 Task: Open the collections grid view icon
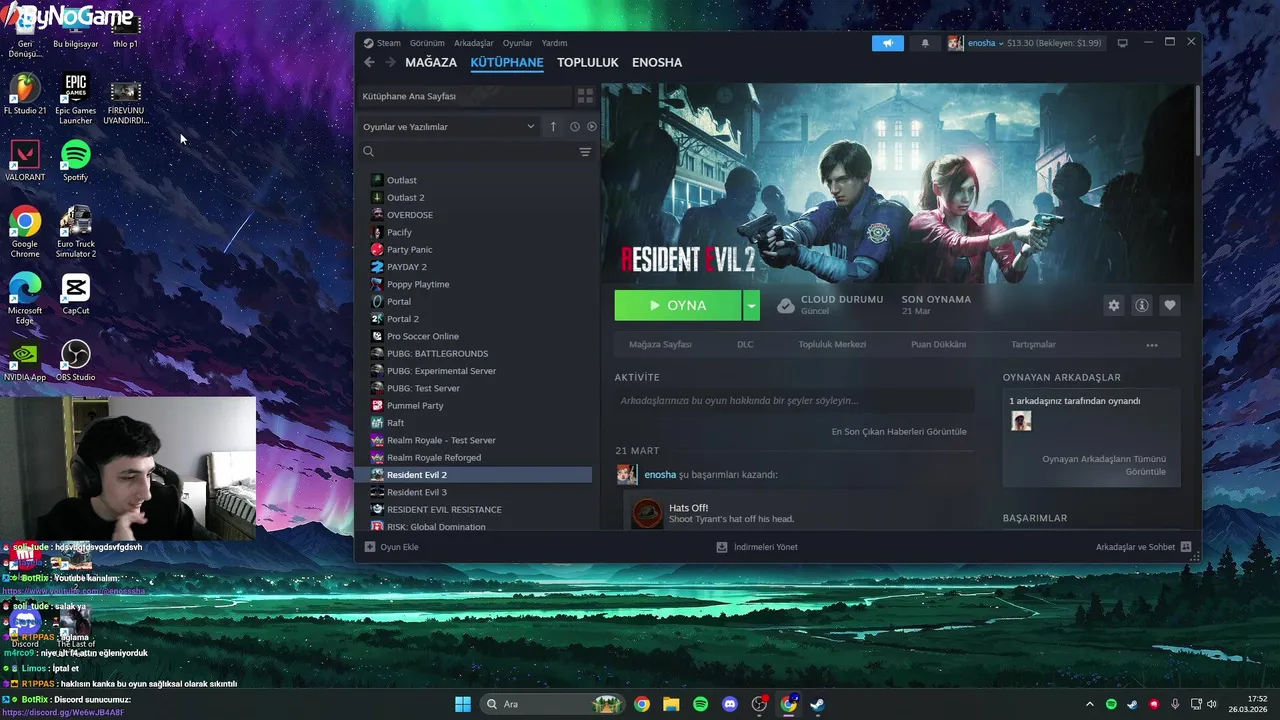(x=585, y=96)
